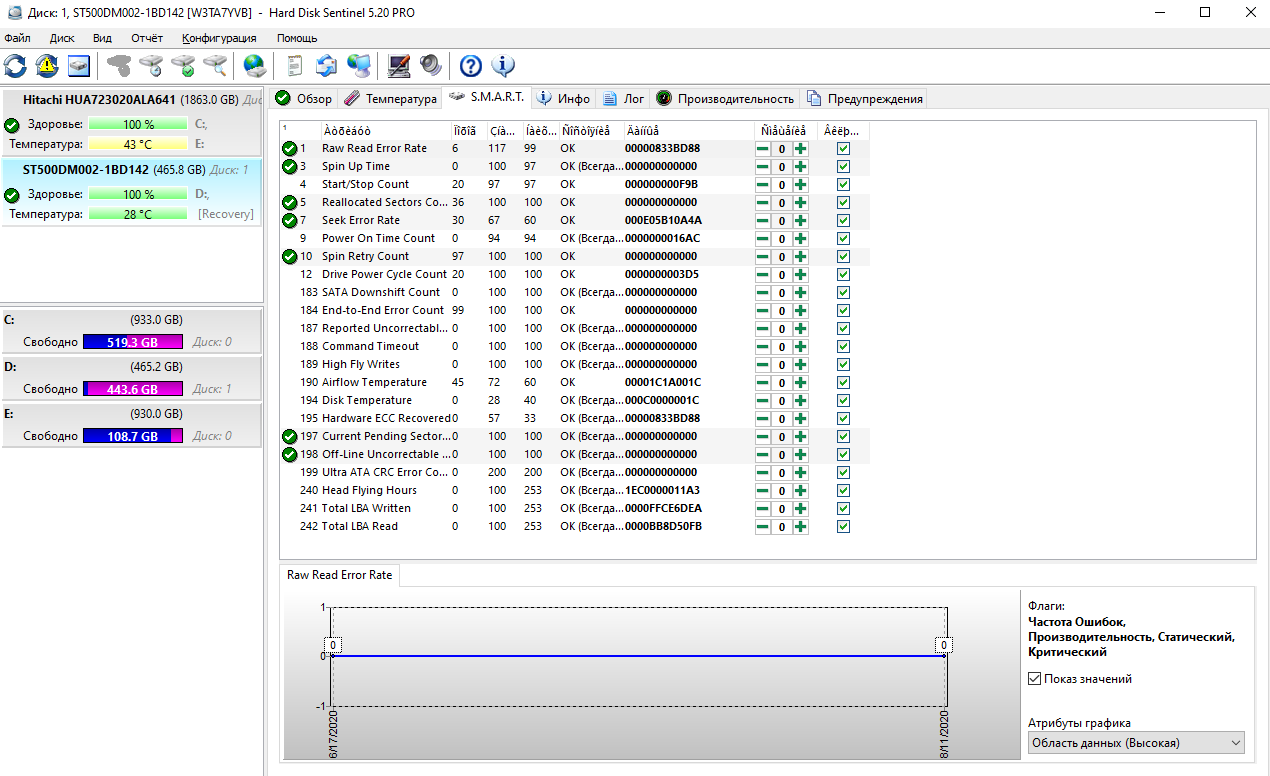Click the blue info bubble toolbar icon

(x=502, y=66)
